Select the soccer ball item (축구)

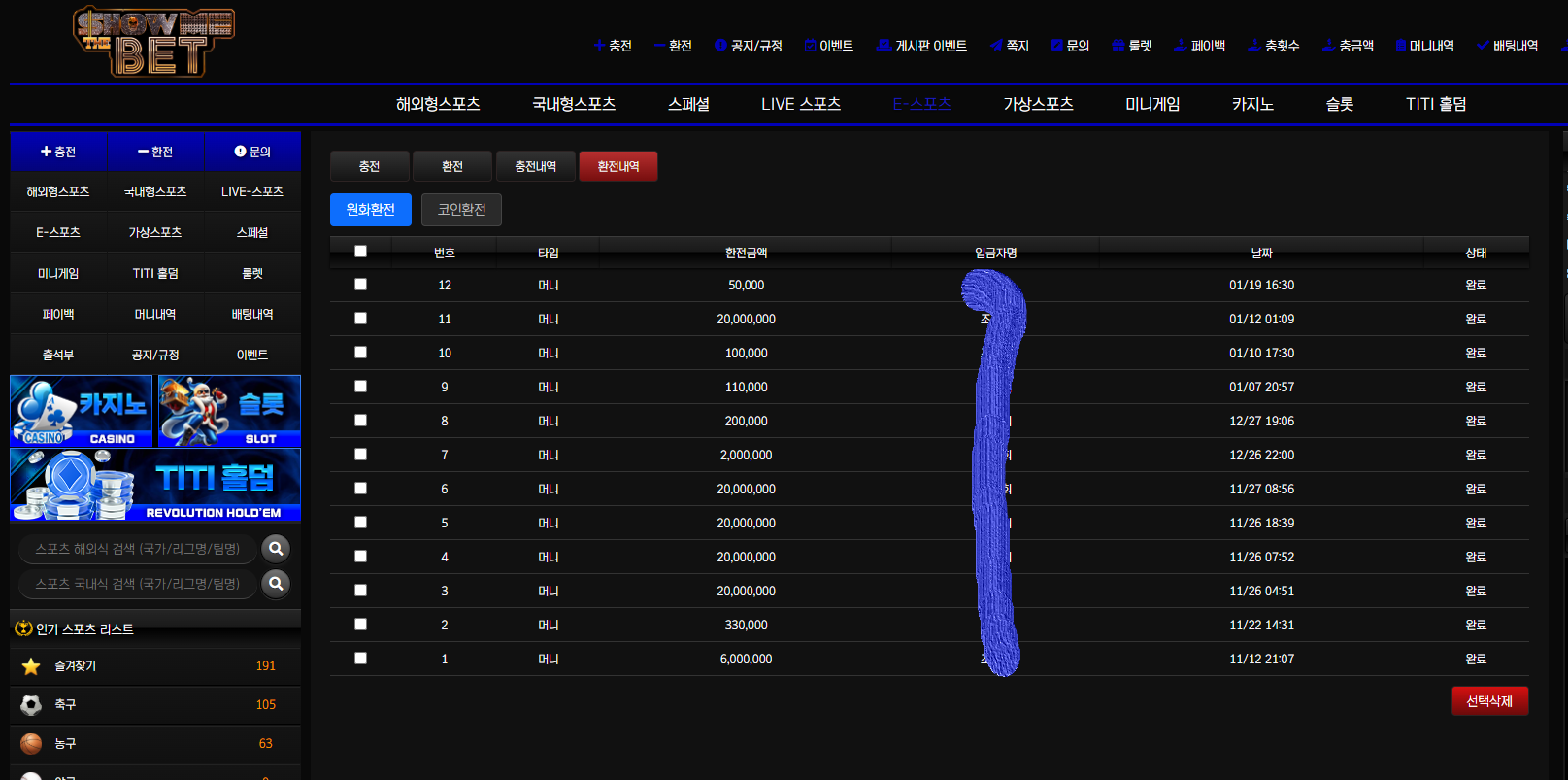[65, 705]
